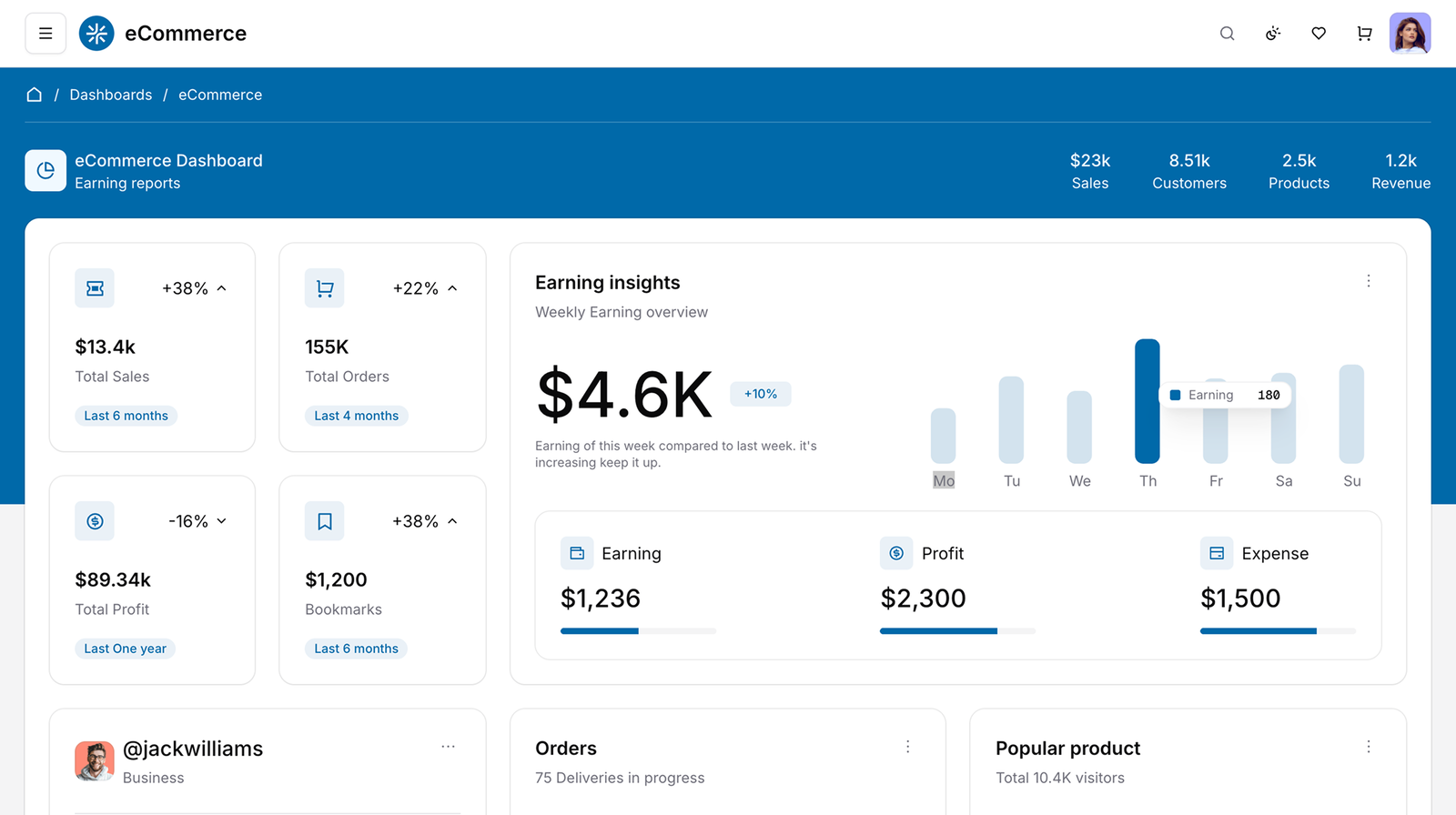Click the 75 Deliveries in progress text
The width and height of the screenshot is (1456, 815).
(620, 778)
